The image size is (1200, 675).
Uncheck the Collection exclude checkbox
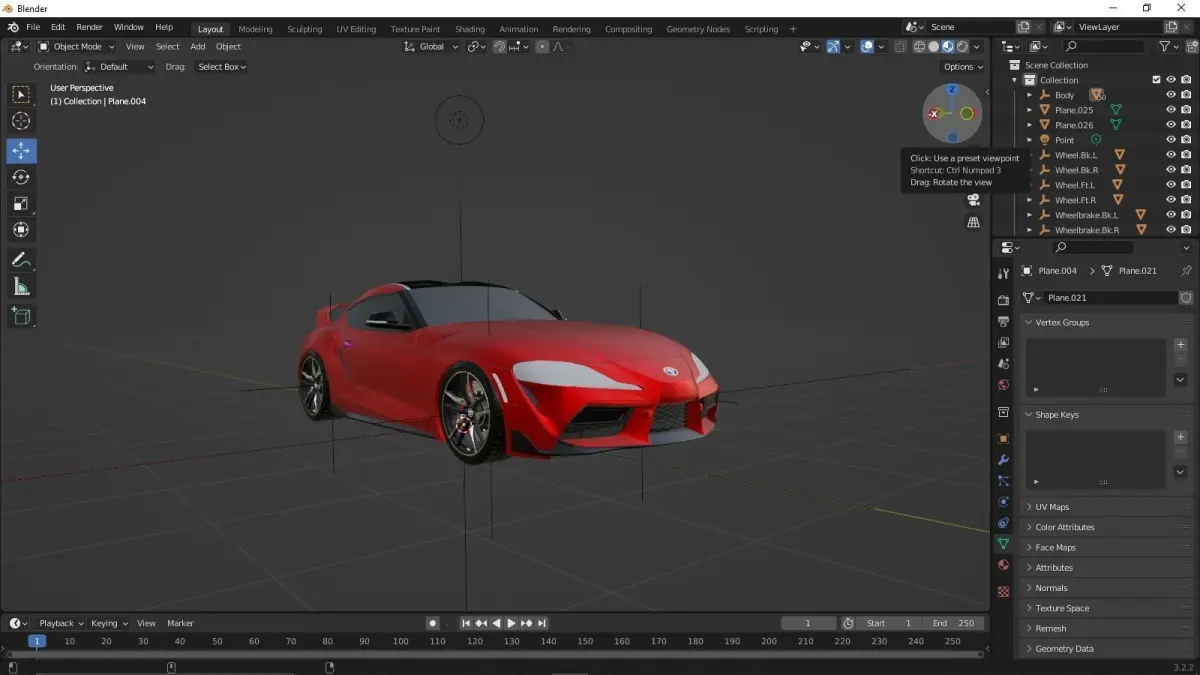point(1156,80)
